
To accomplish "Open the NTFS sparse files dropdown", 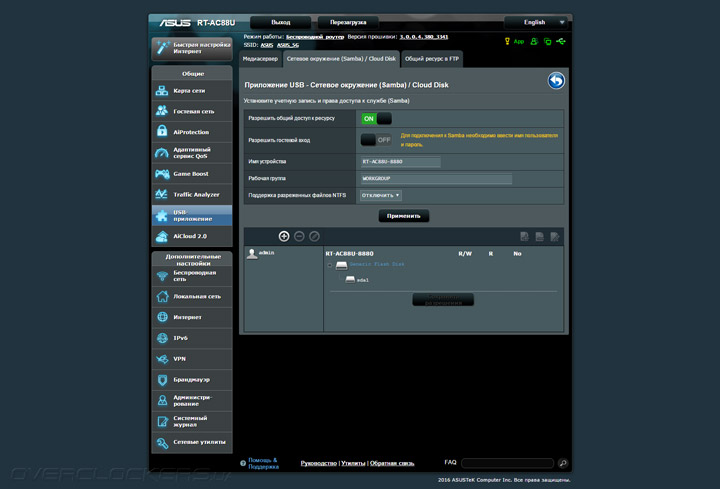I will coord(381,195).
